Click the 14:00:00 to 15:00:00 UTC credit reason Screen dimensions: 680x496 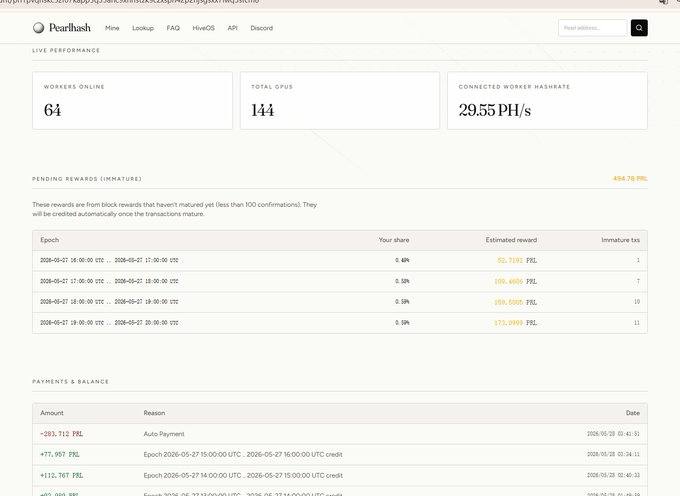(x=243, y=475)
